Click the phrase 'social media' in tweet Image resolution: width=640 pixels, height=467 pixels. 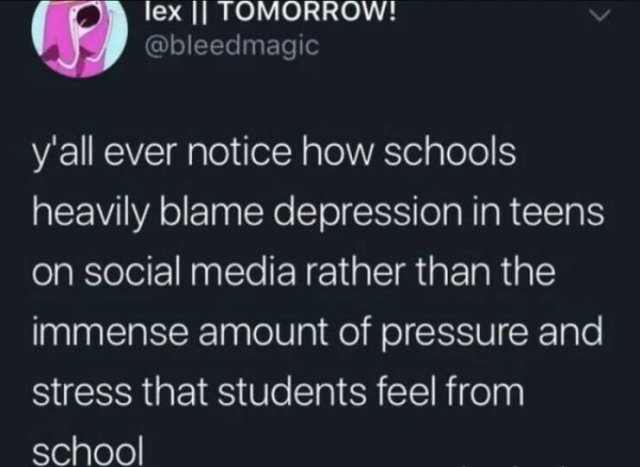click(x=190, y=273)
